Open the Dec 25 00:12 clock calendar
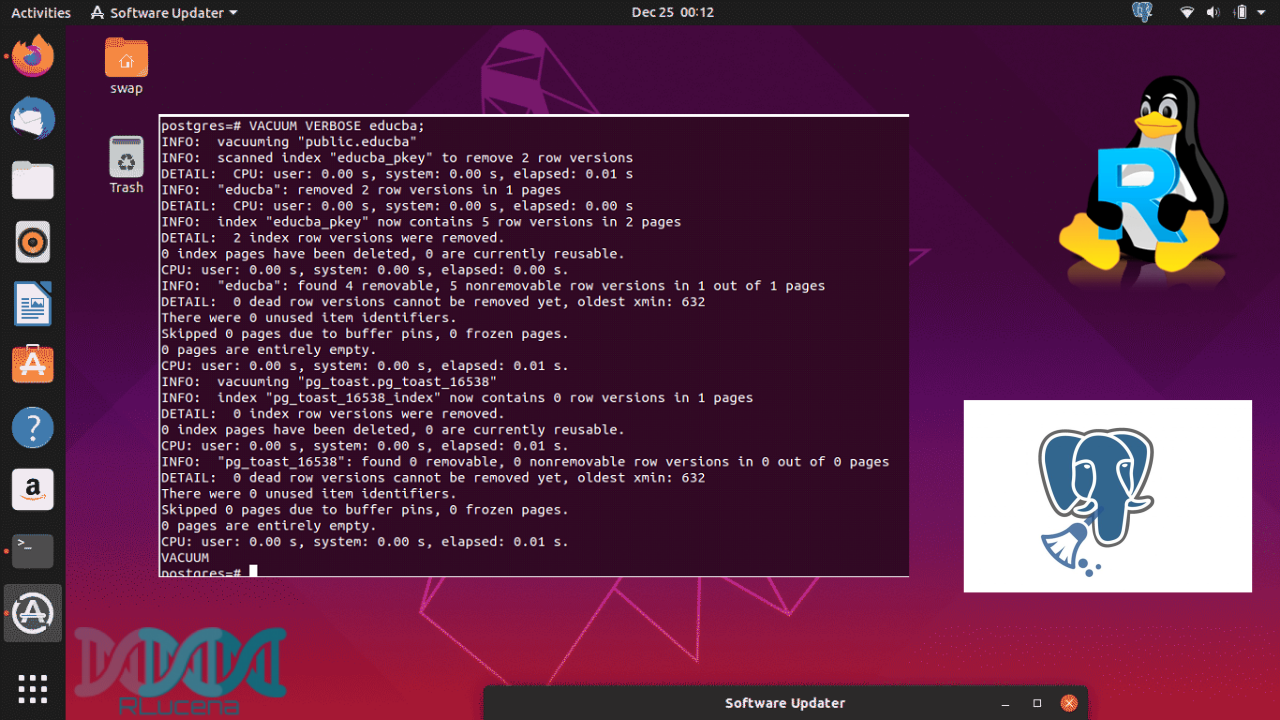The image size is (1280, 720). pos(672,12)
